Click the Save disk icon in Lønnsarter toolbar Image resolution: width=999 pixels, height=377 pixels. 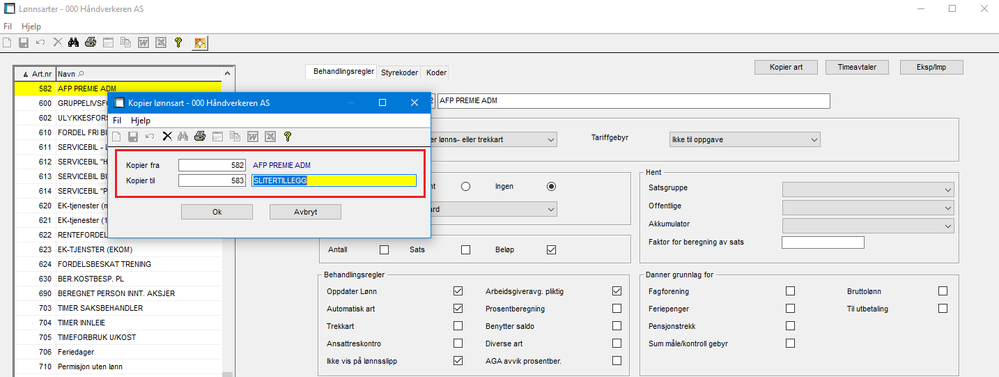(24, 43)
